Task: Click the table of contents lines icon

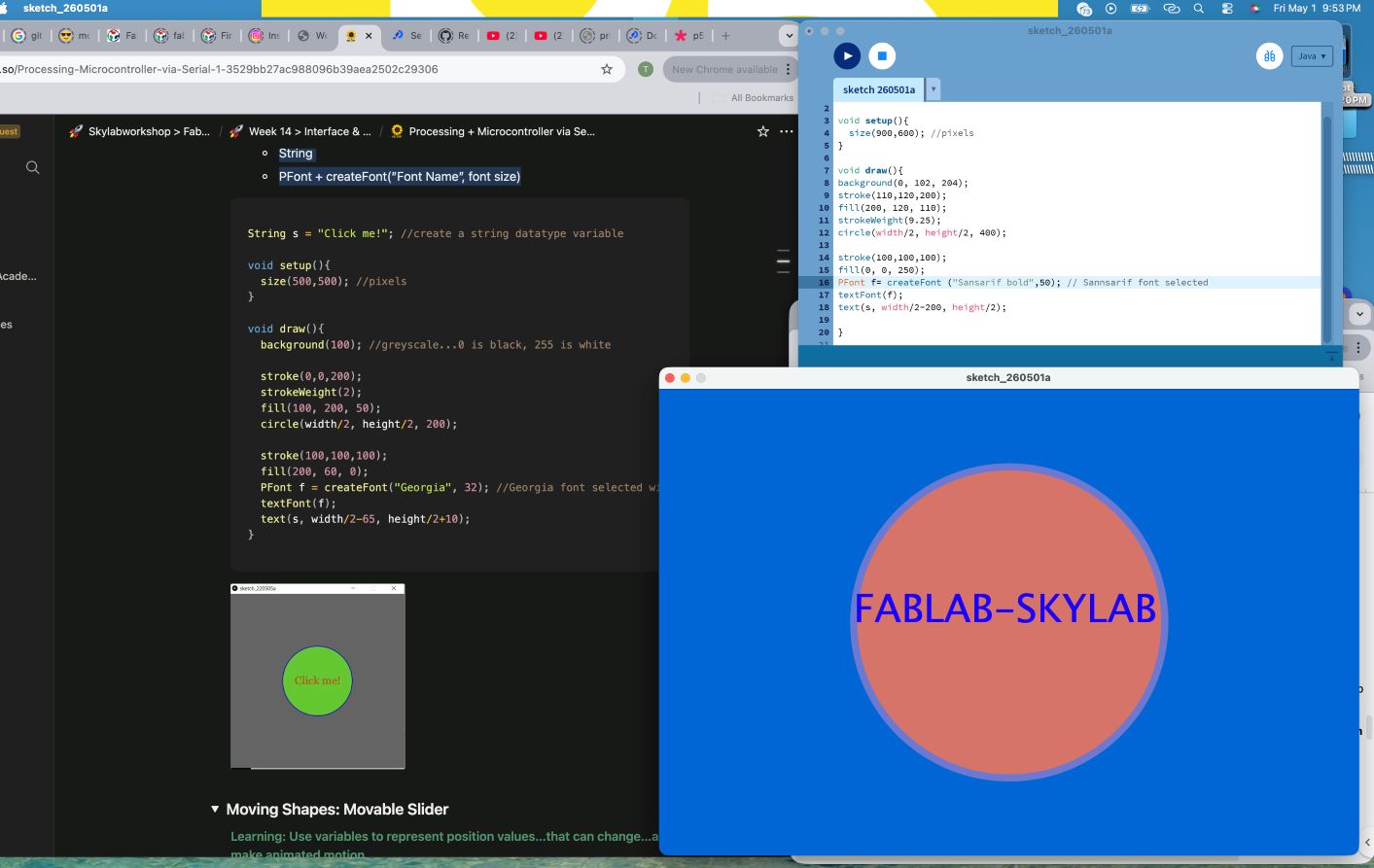Action: [x=783, y=260]
